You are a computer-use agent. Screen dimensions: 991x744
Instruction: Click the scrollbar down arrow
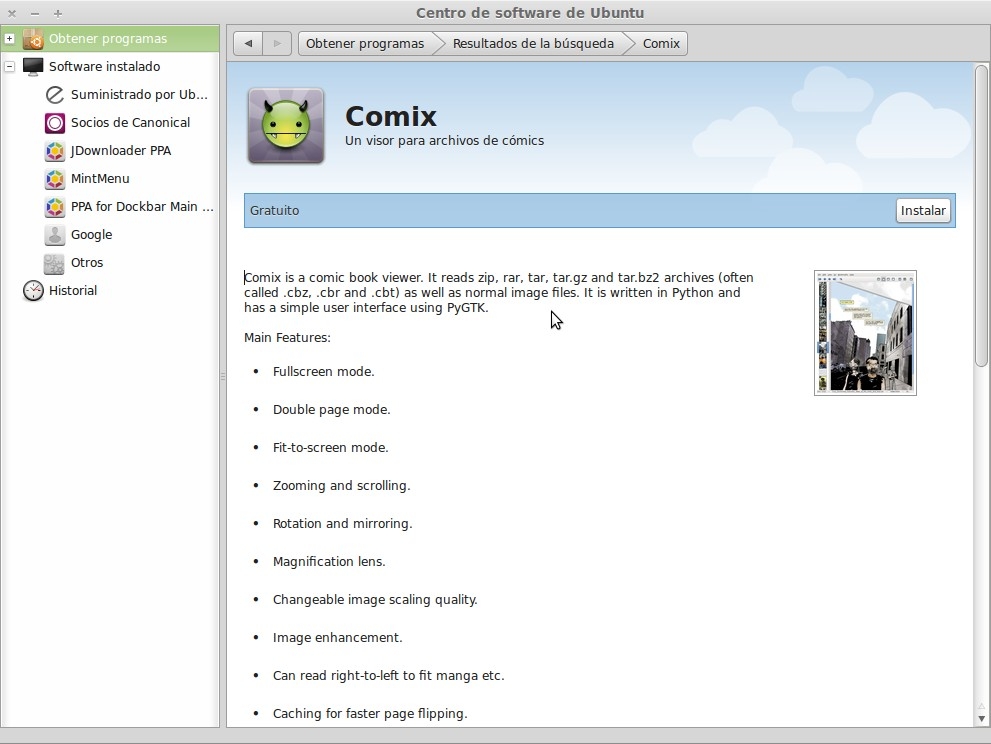[981, 719]
